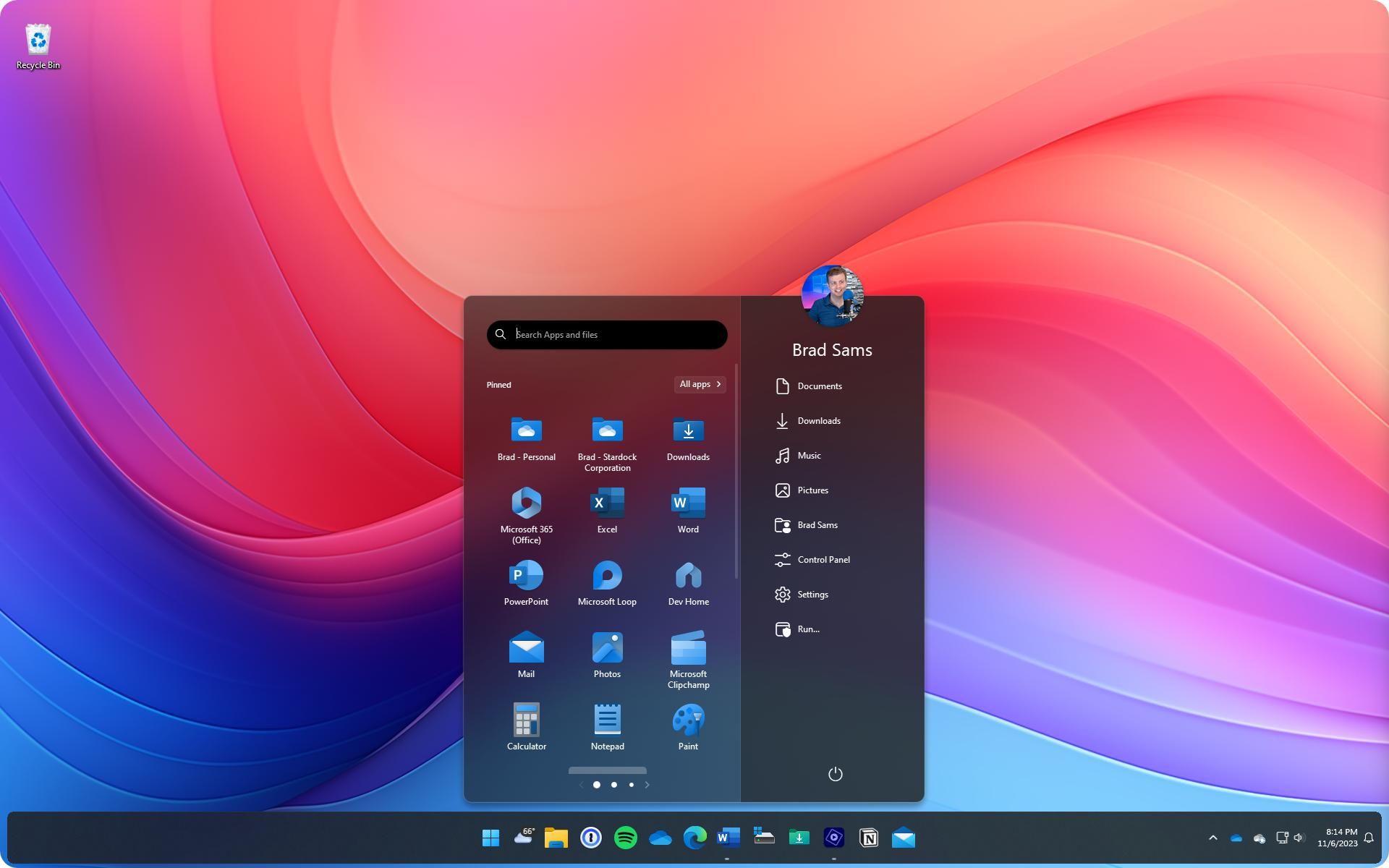Viewport: 1389px width, 868px height.
Task: Open Control Panel from user panel
Action: 823,559
